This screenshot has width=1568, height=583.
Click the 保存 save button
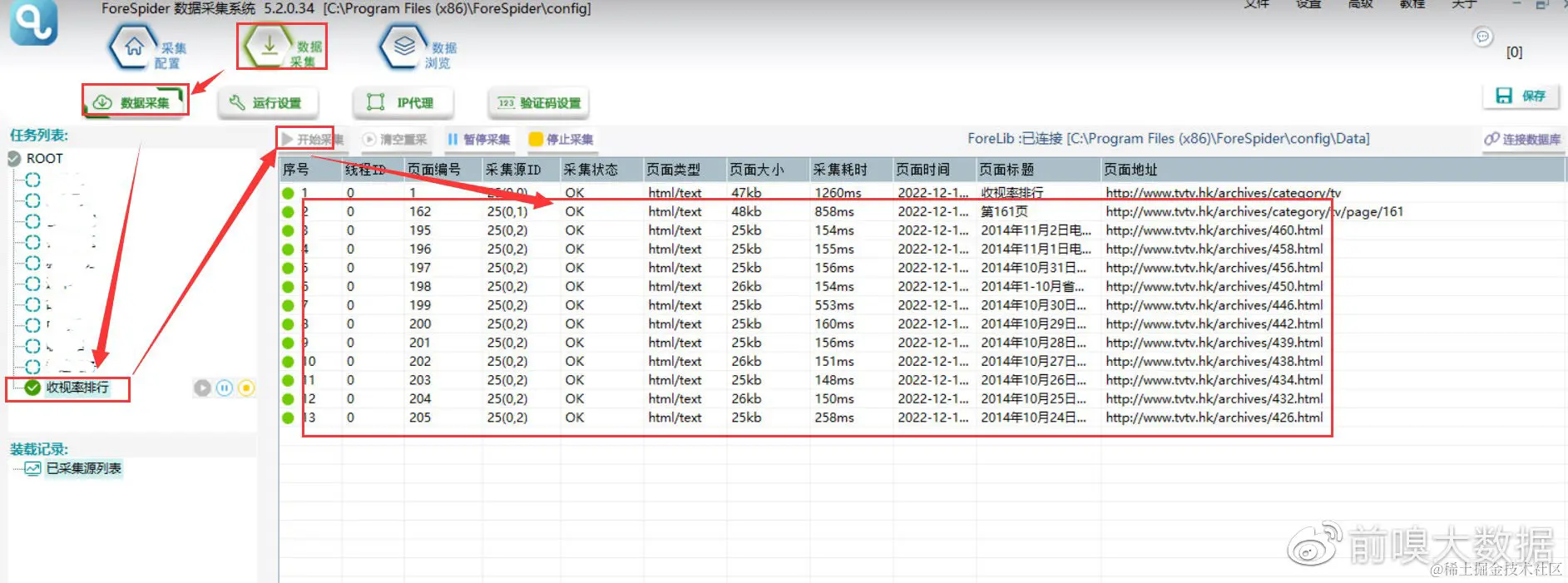[x=1521, y=96]
